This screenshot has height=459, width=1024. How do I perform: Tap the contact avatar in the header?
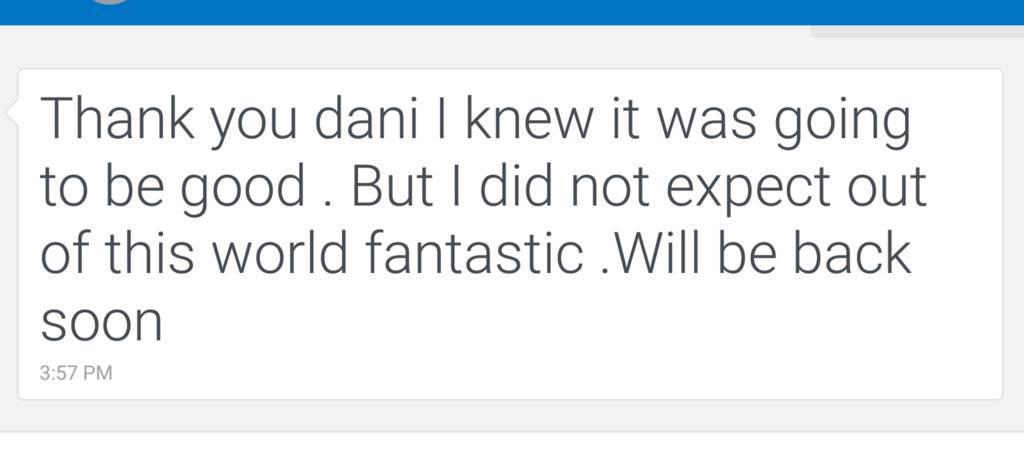click(x=108, y=2)
